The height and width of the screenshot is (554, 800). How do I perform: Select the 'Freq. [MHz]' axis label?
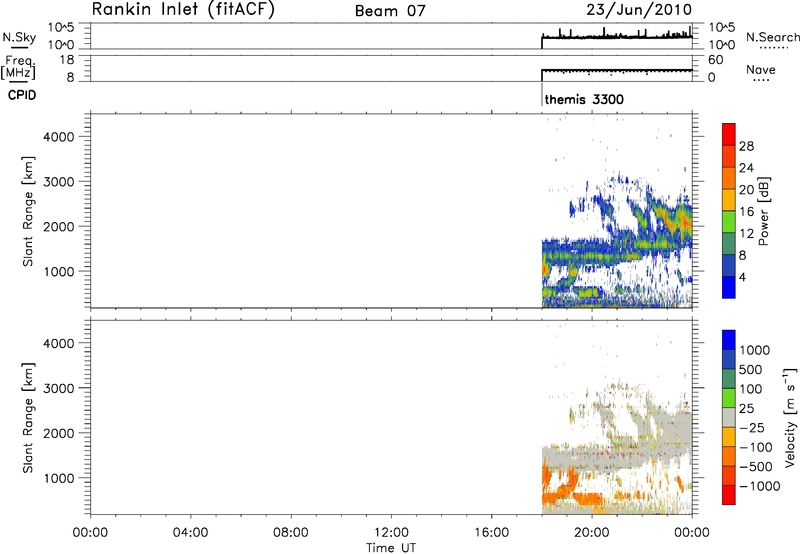[18, 67]
